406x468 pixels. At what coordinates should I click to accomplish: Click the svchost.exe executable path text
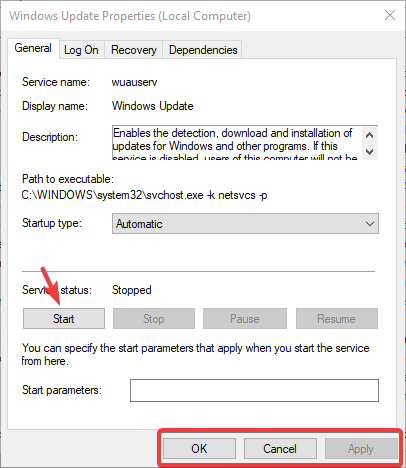pyautogui.click(x=144, y=195)
